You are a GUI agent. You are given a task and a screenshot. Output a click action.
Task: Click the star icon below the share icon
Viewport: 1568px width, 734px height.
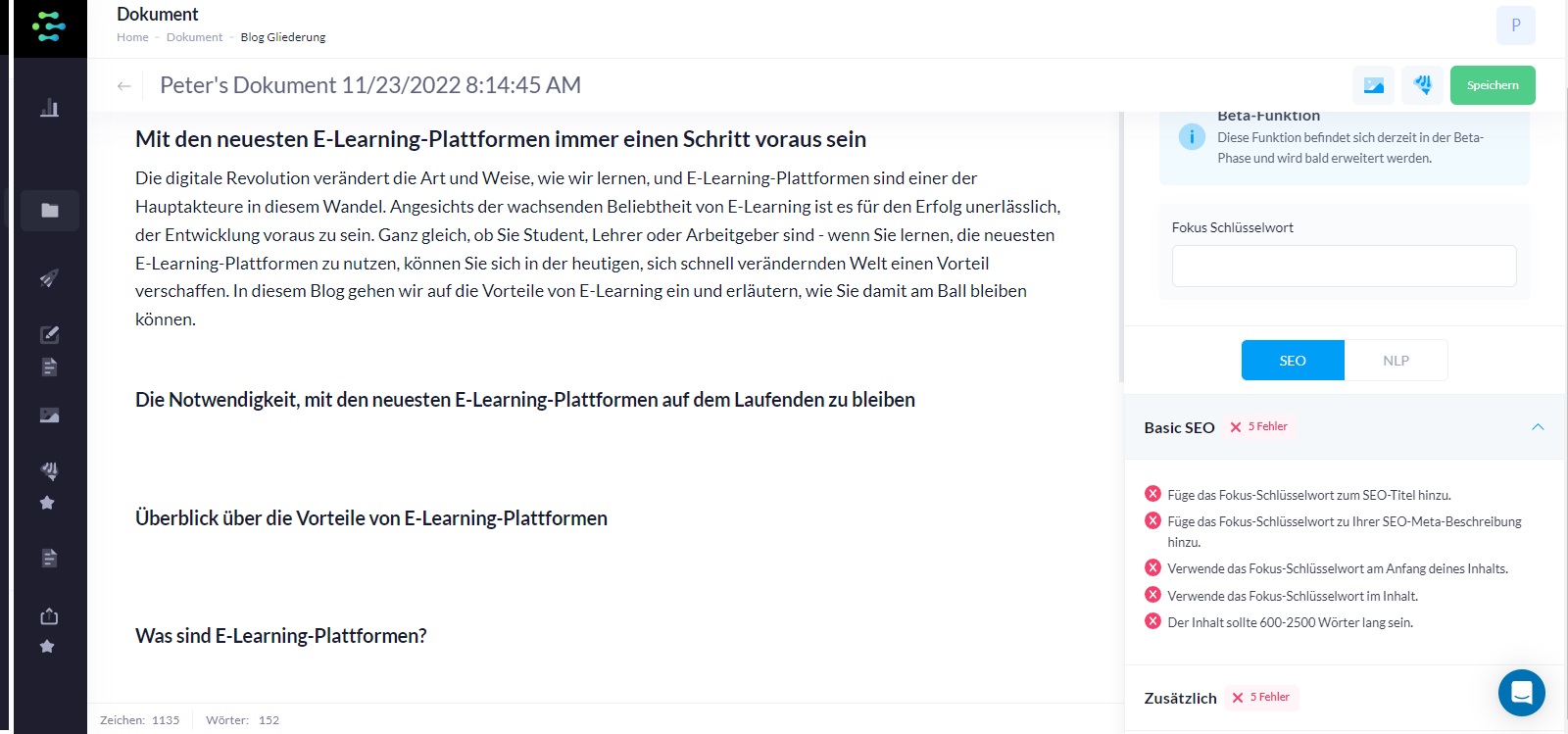[47, 647]
